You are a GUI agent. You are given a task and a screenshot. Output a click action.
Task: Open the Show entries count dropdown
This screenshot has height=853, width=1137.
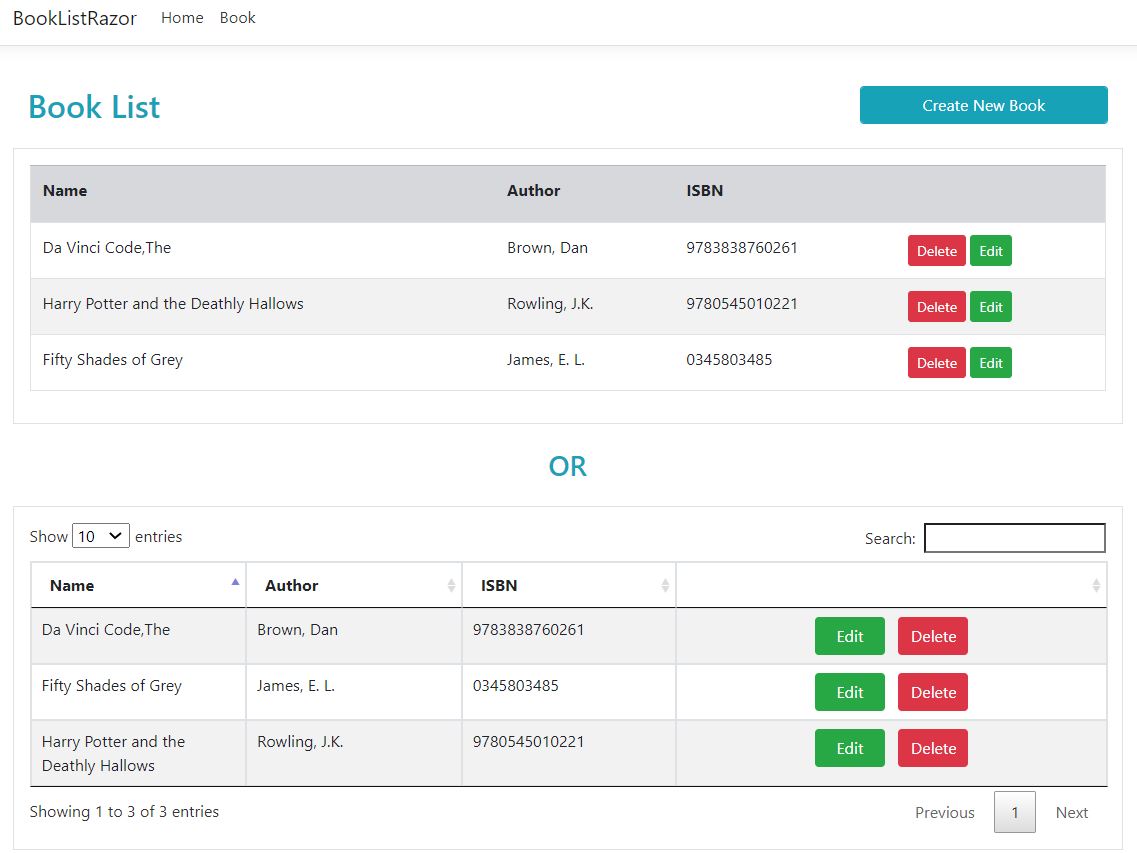101,536
